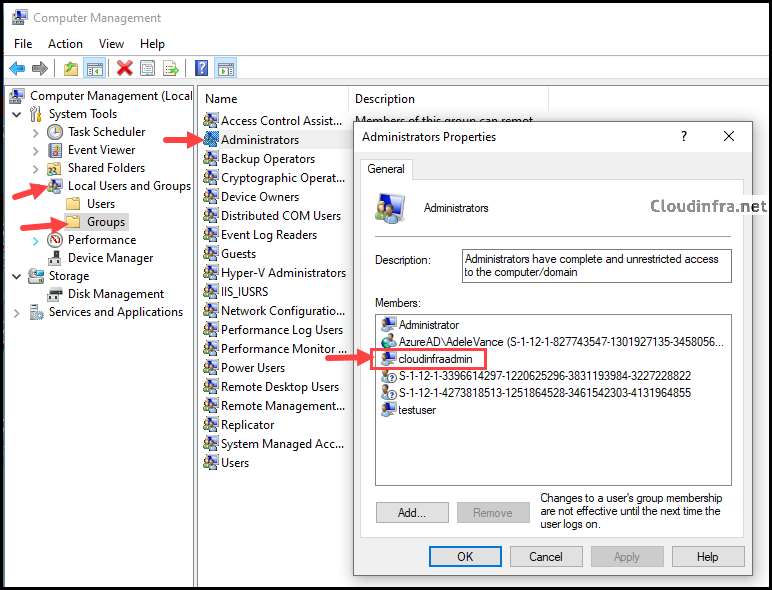Open the Action menu

tap(65, 44)
